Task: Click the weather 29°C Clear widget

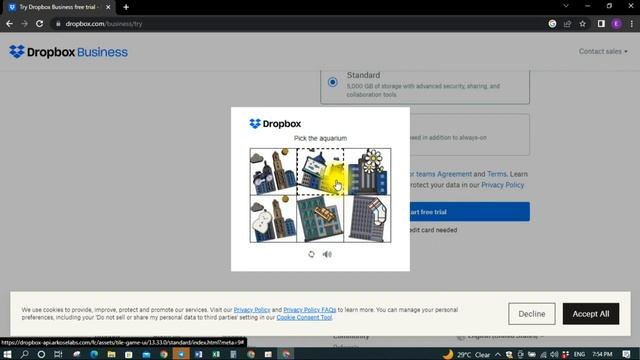Action: [x=466, y=354]
